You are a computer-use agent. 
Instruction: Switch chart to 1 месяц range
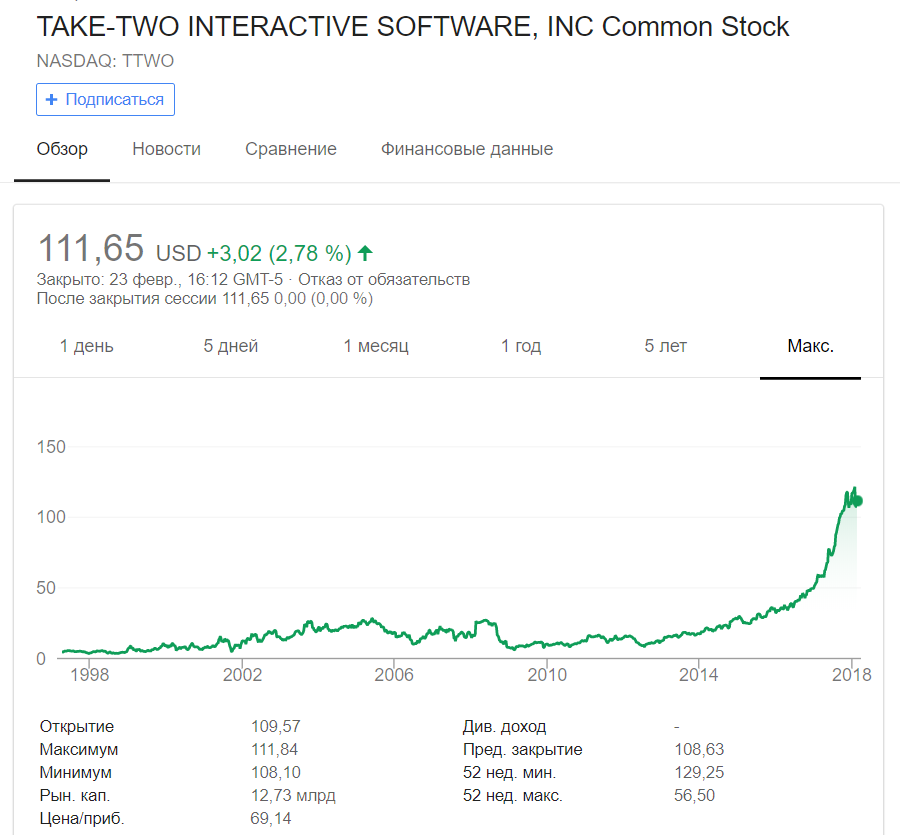[x=376, y=346]
